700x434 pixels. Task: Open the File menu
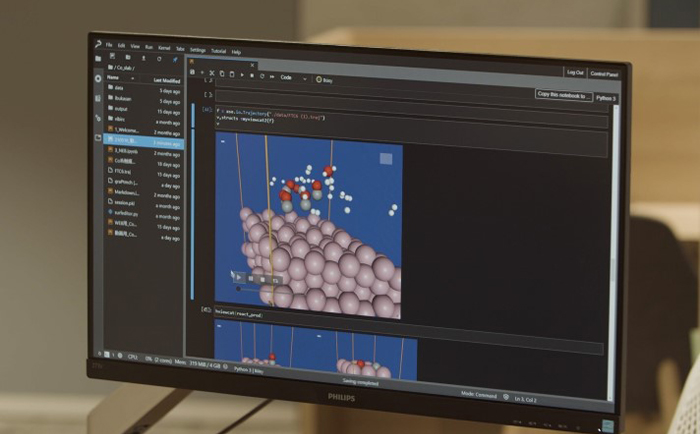pos(109,45)
